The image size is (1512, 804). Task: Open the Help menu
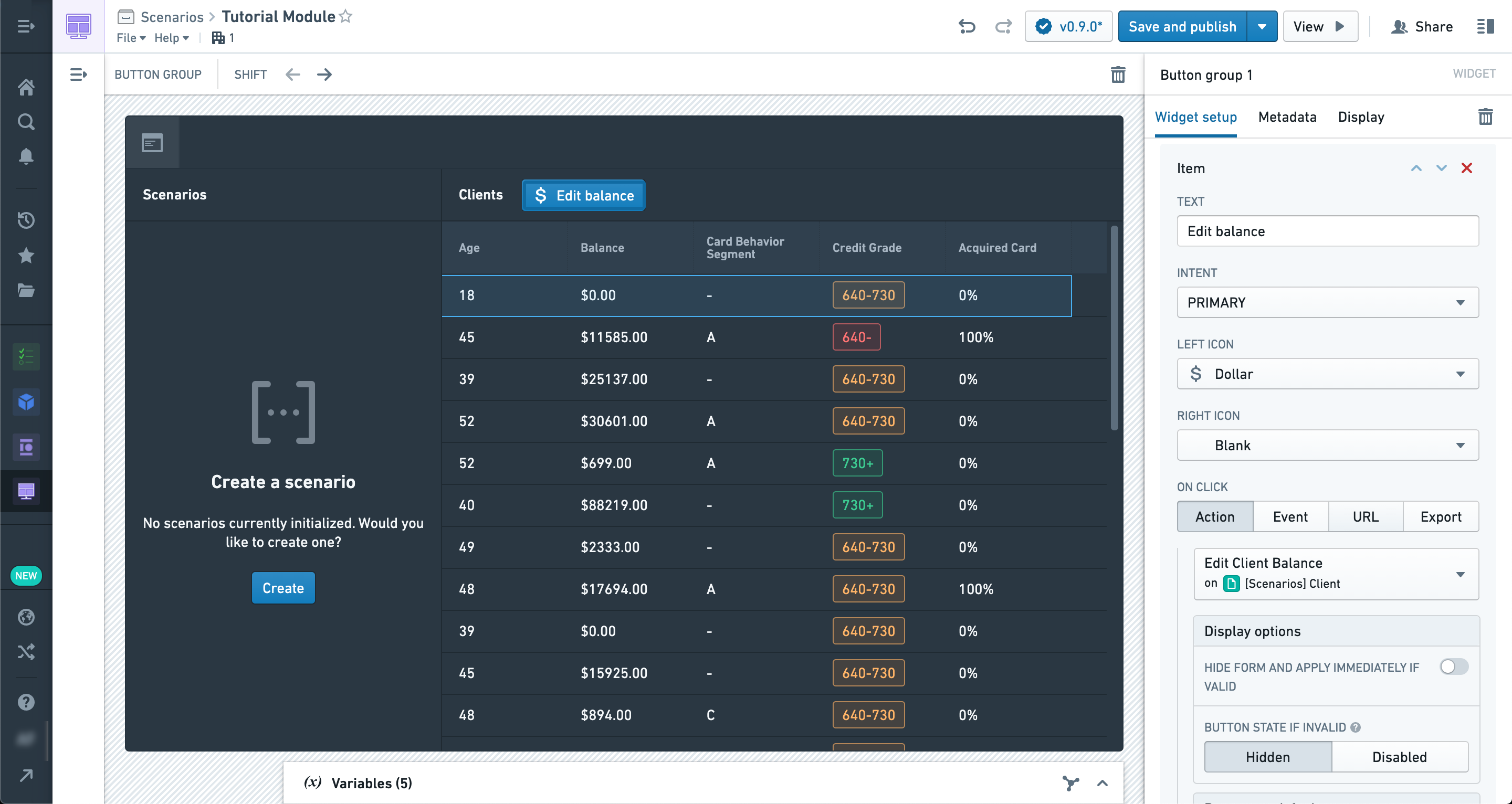click(x=171, y=38)
